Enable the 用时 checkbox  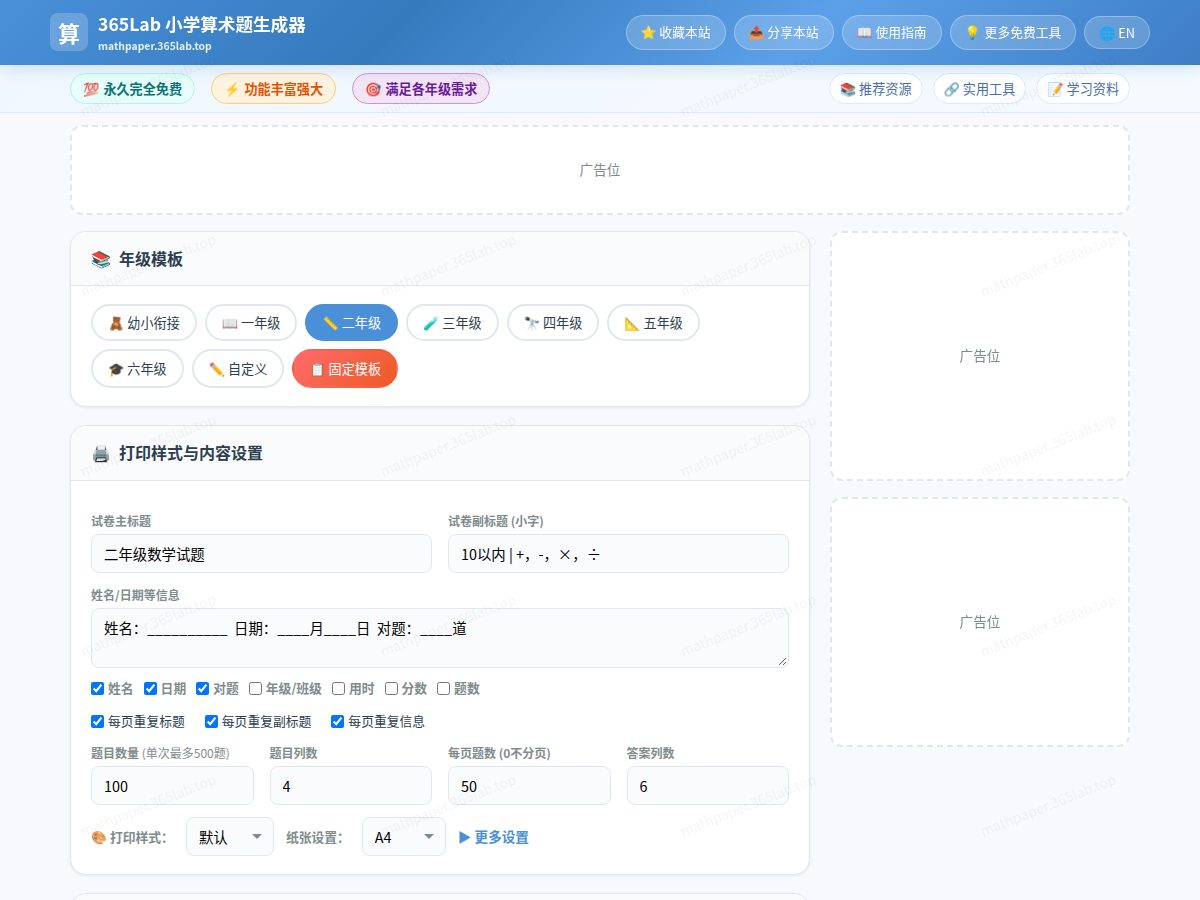(338, 688)
